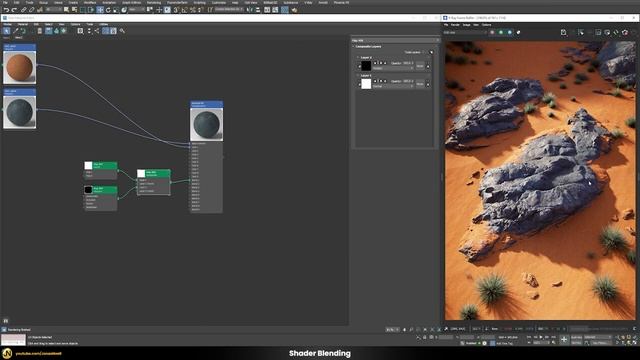
Task: Toggle Window/Crossing selection mode
Action: click(x=91, y=9)
